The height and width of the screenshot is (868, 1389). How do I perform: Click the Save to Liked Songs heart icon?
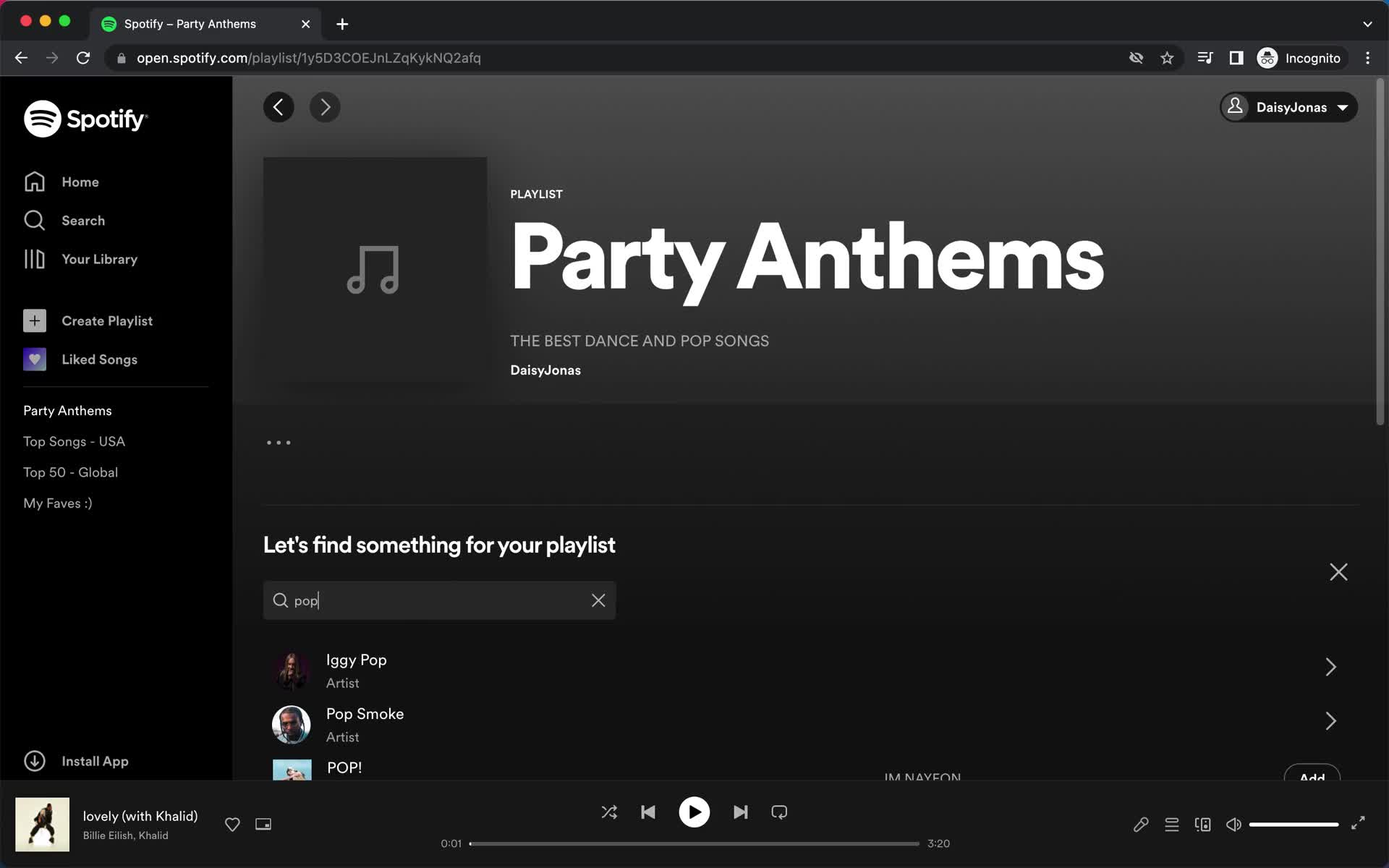click(x=232, y=824)
